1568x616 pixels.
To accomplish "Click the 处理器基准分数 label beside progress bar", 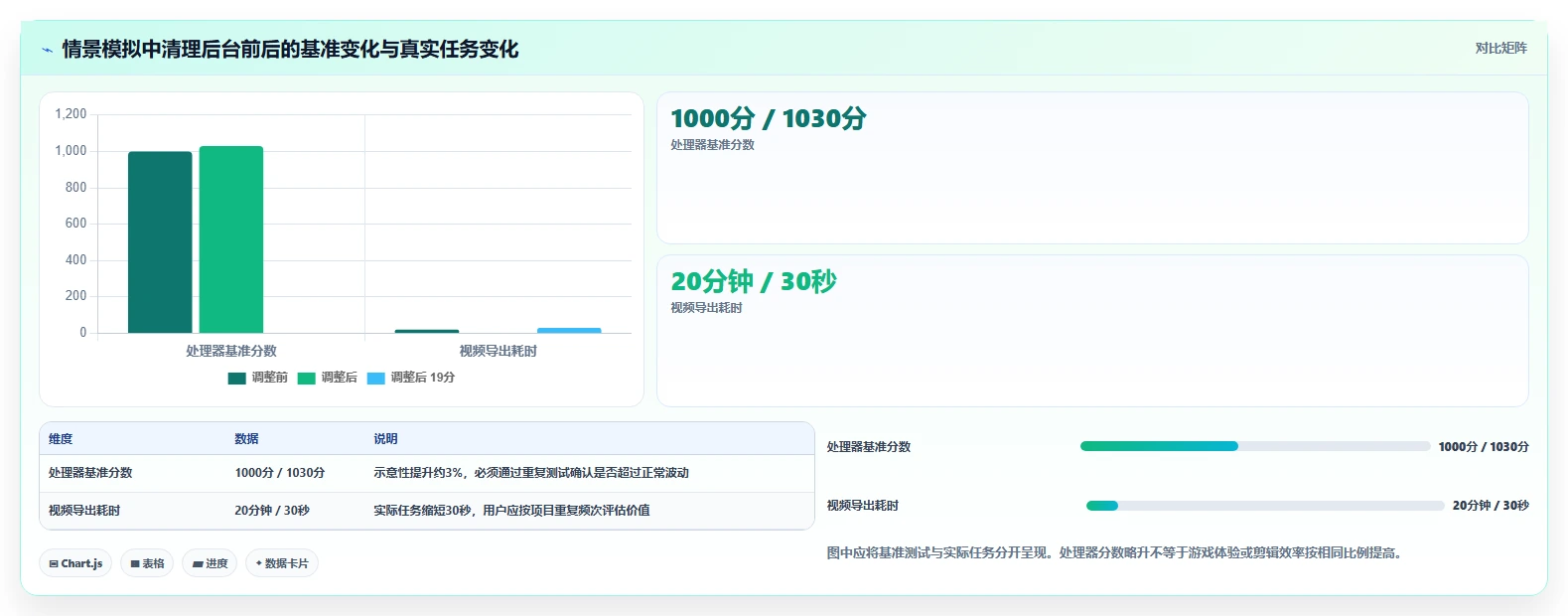I will tap(869, 447).
